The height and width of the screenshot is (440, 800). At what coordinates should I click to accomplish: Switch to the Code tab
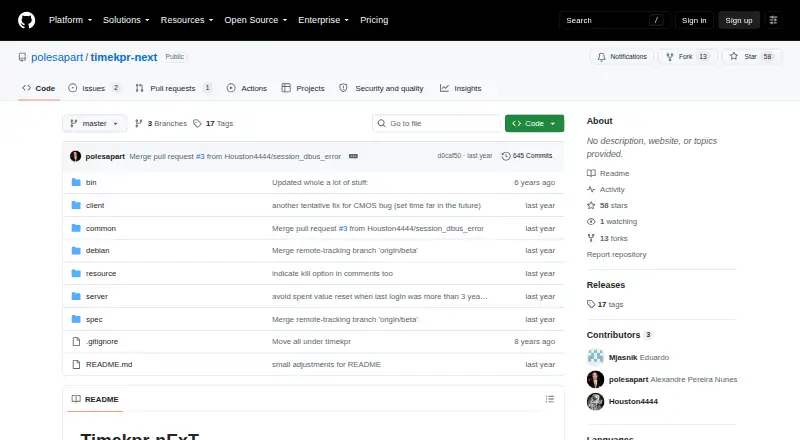click(39, 88)
